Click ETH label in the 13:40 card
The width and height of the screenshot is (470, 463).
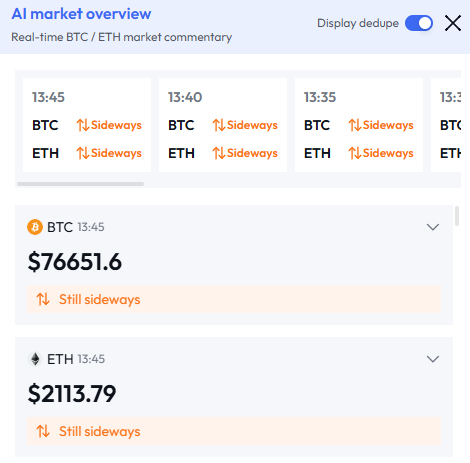181,153
